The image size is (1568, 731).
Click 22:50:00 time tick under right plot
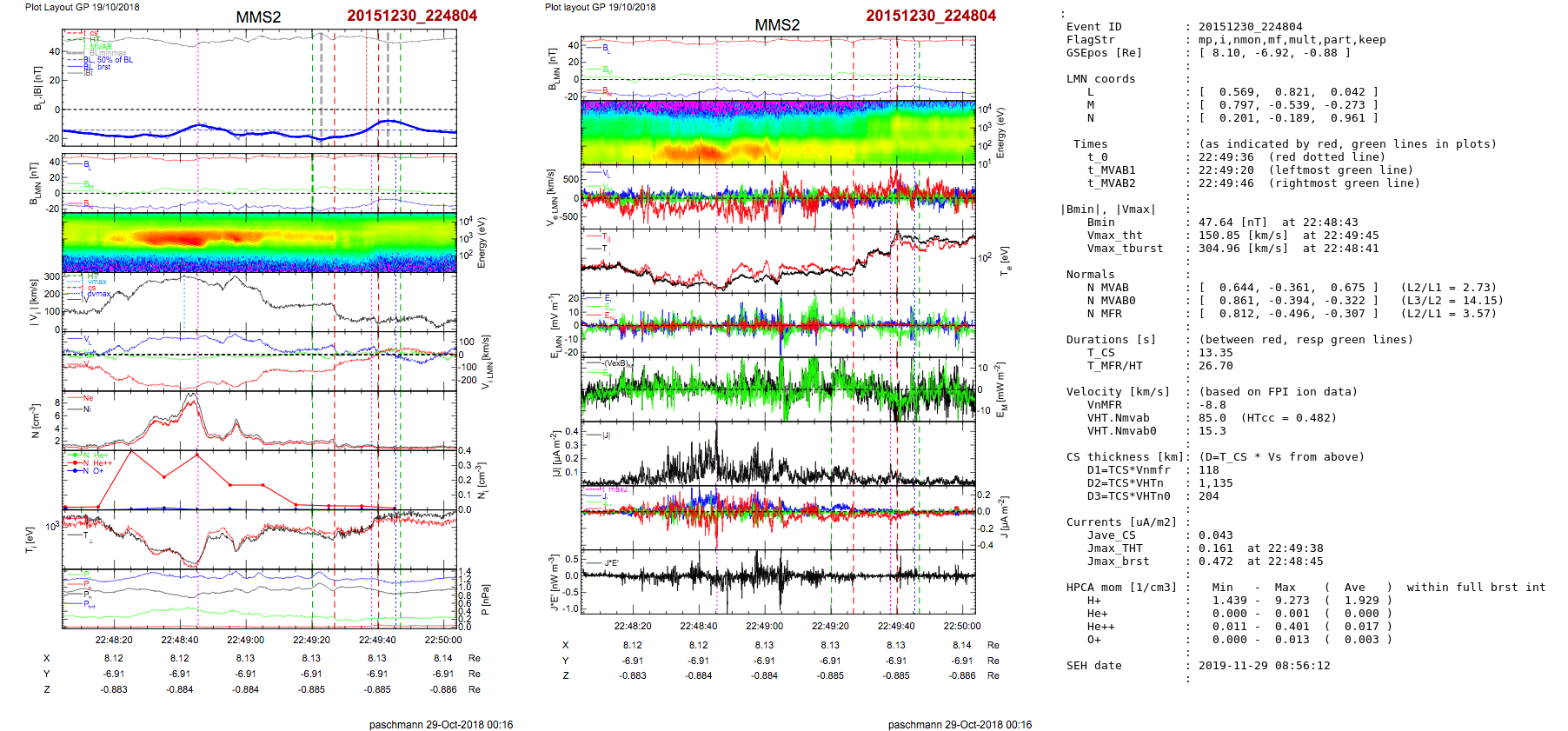click(x=961, y=626)
